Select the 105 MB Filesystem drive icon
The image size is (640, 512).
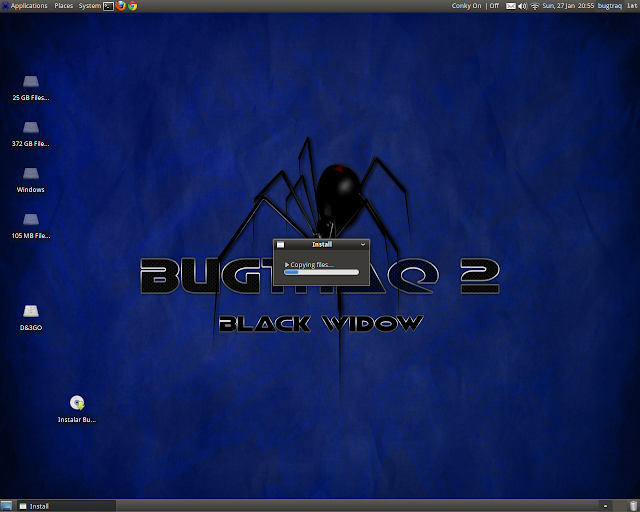click(31, 226)
